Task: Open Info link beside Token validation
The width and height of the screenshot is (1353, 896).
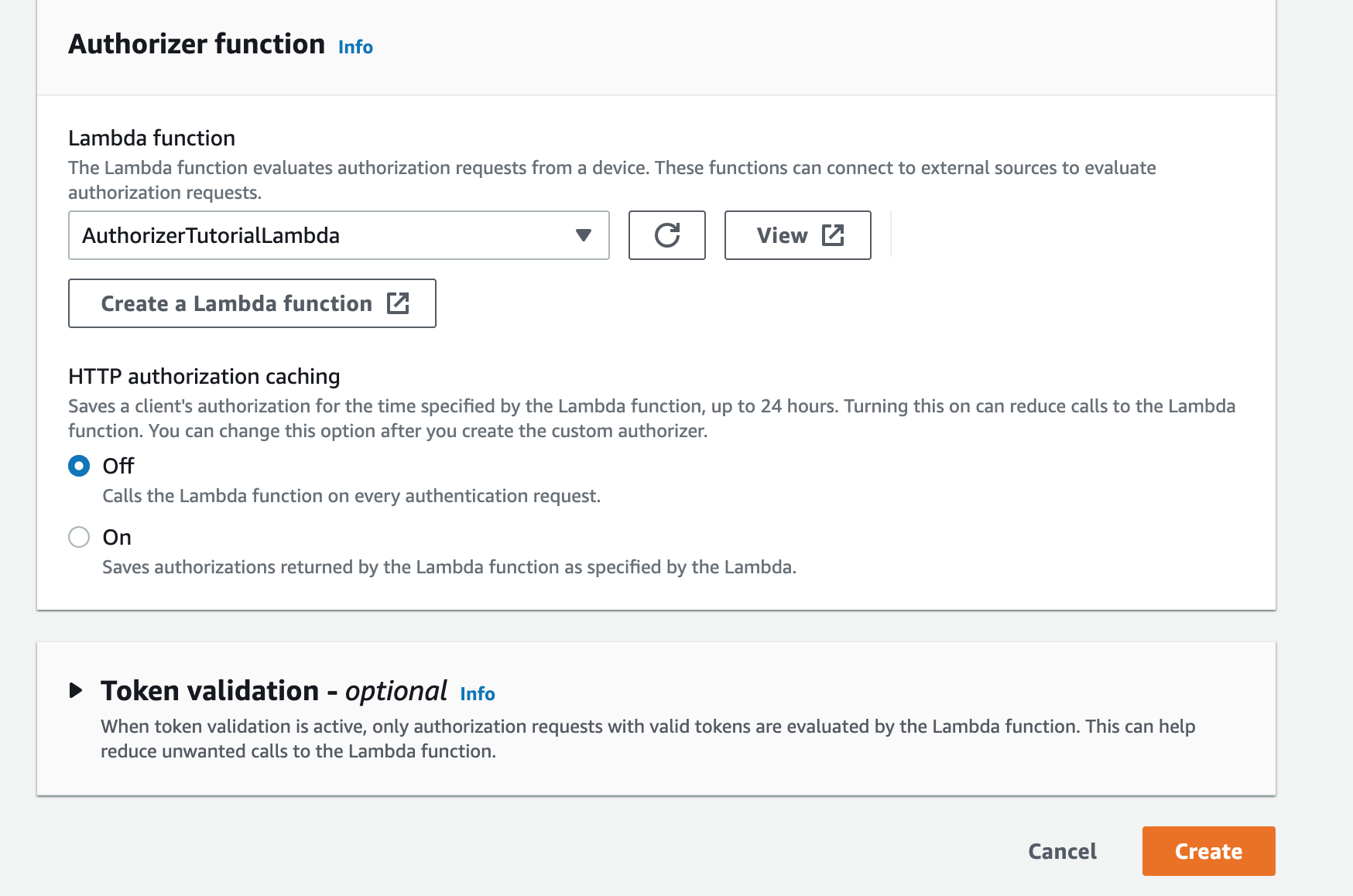Action: (477, 694)
